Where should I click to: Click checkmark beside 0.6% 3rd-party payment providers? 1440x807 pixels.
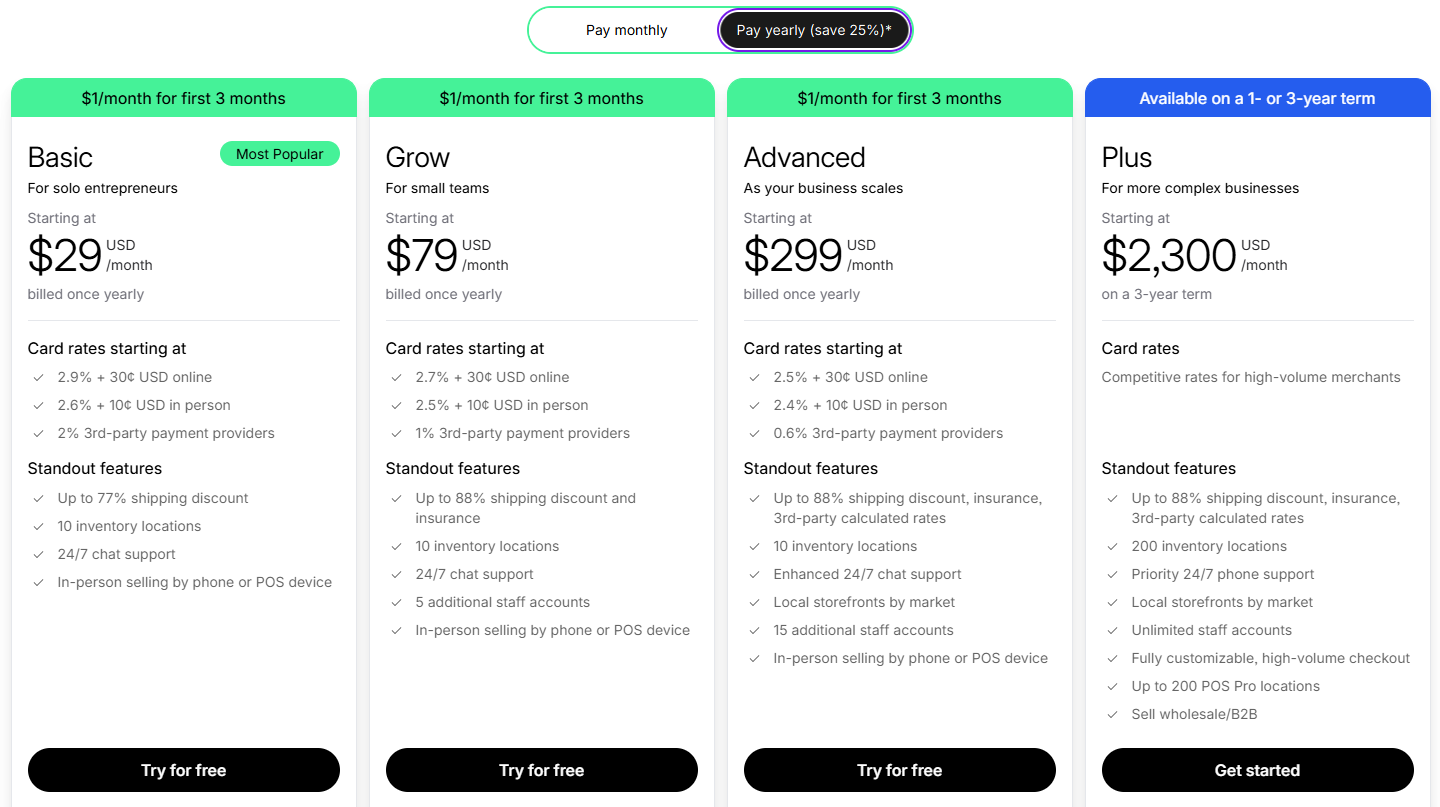coord(755,433)
